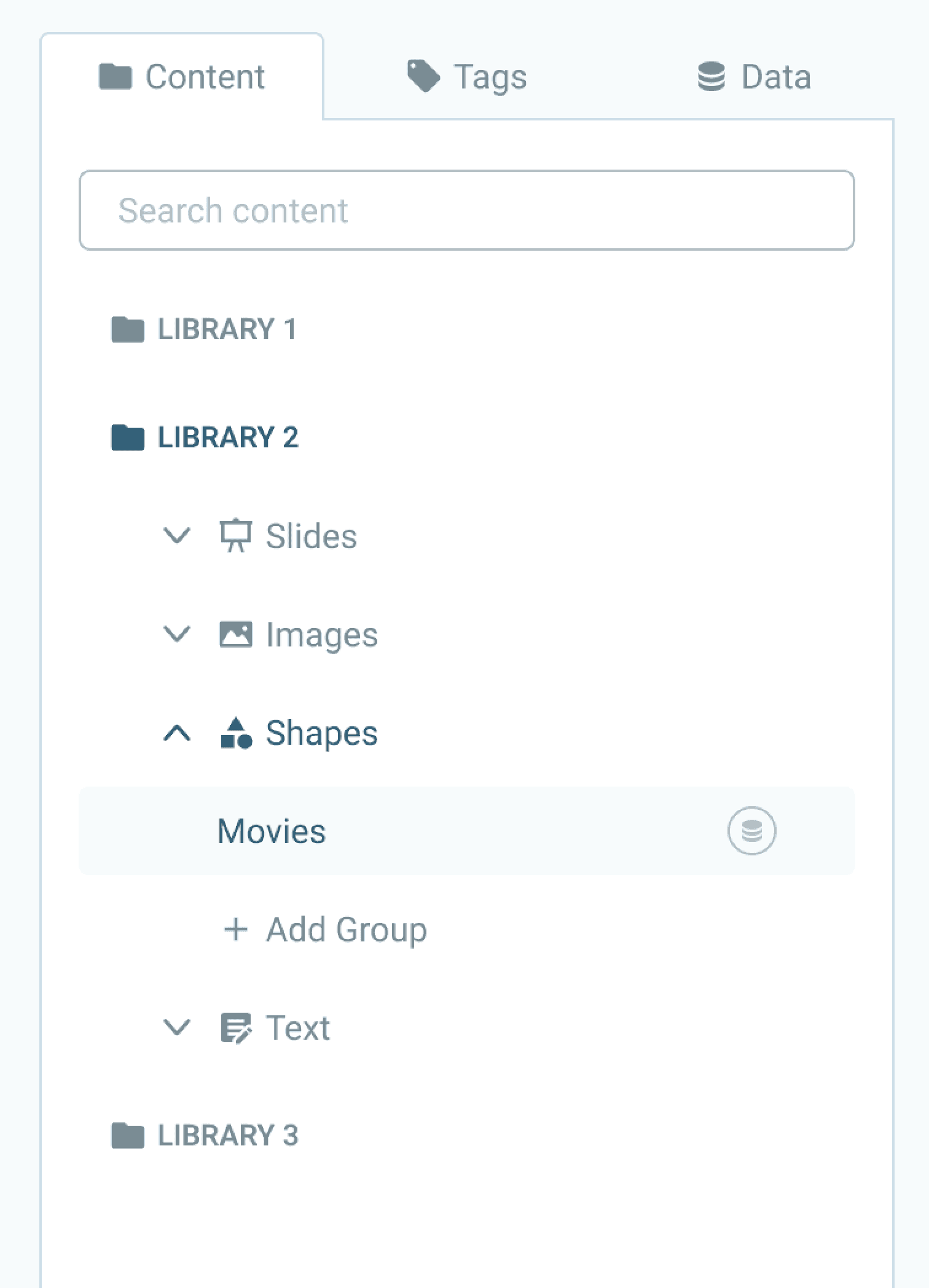Click the plus icon beside Add Group
Viewport: 929px width, 1288px height.
tap(236, 929)
